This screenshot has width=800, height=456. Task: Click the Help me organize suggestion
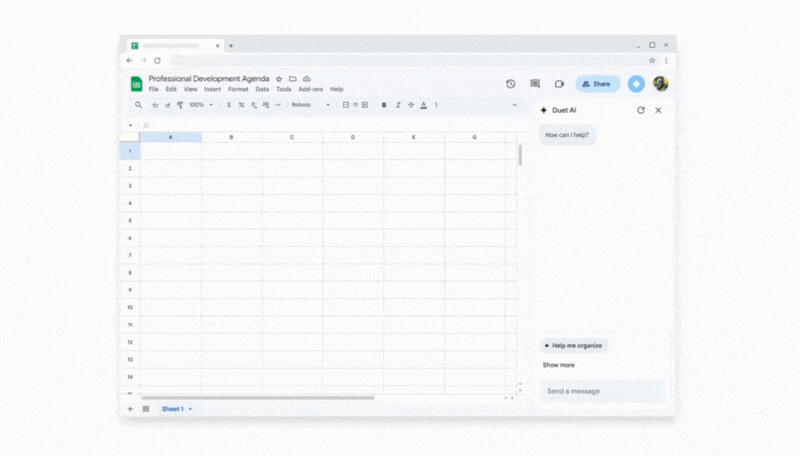[x=573, y=345]
